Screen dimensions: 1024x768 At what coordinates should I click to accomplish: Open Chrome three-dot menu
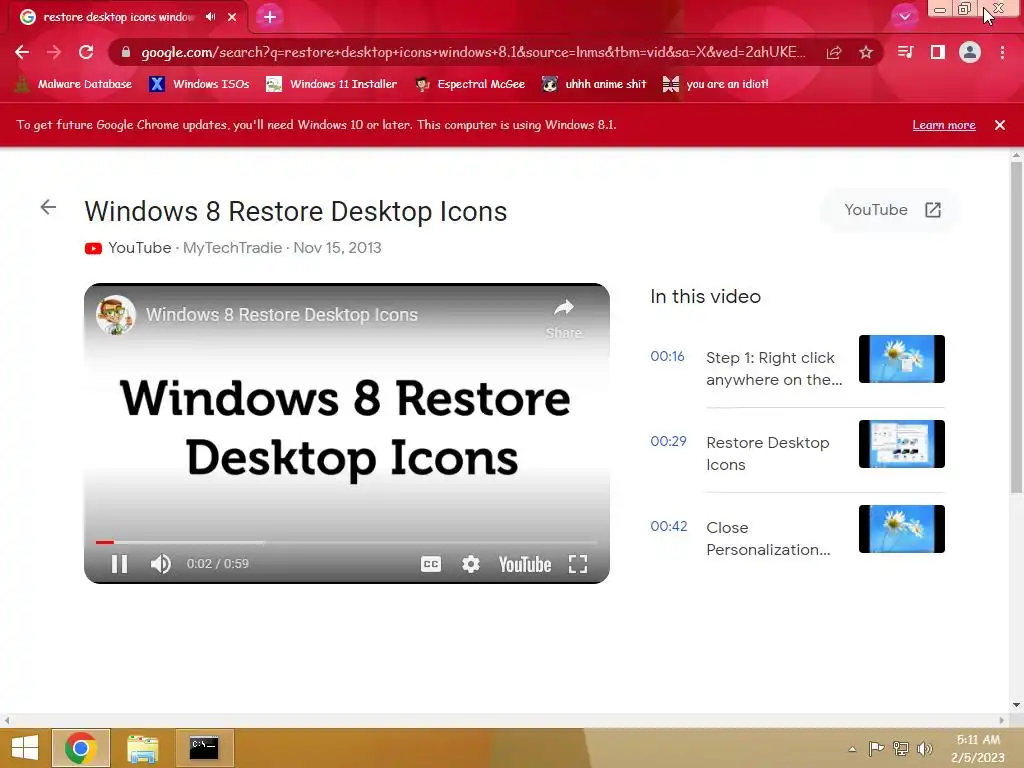coord(1002,52)
